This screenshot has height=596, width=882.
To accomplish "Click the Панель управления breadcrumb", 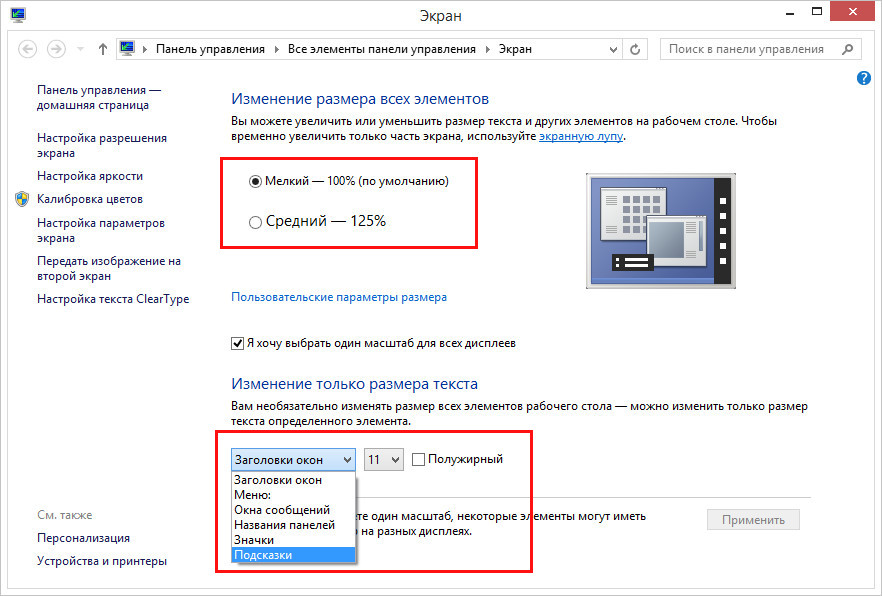I will pos(210,49).
